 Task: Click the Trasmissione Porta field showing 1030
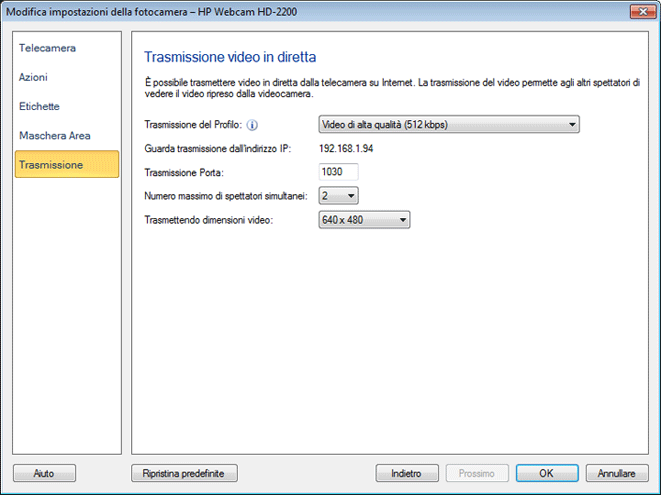338,172
